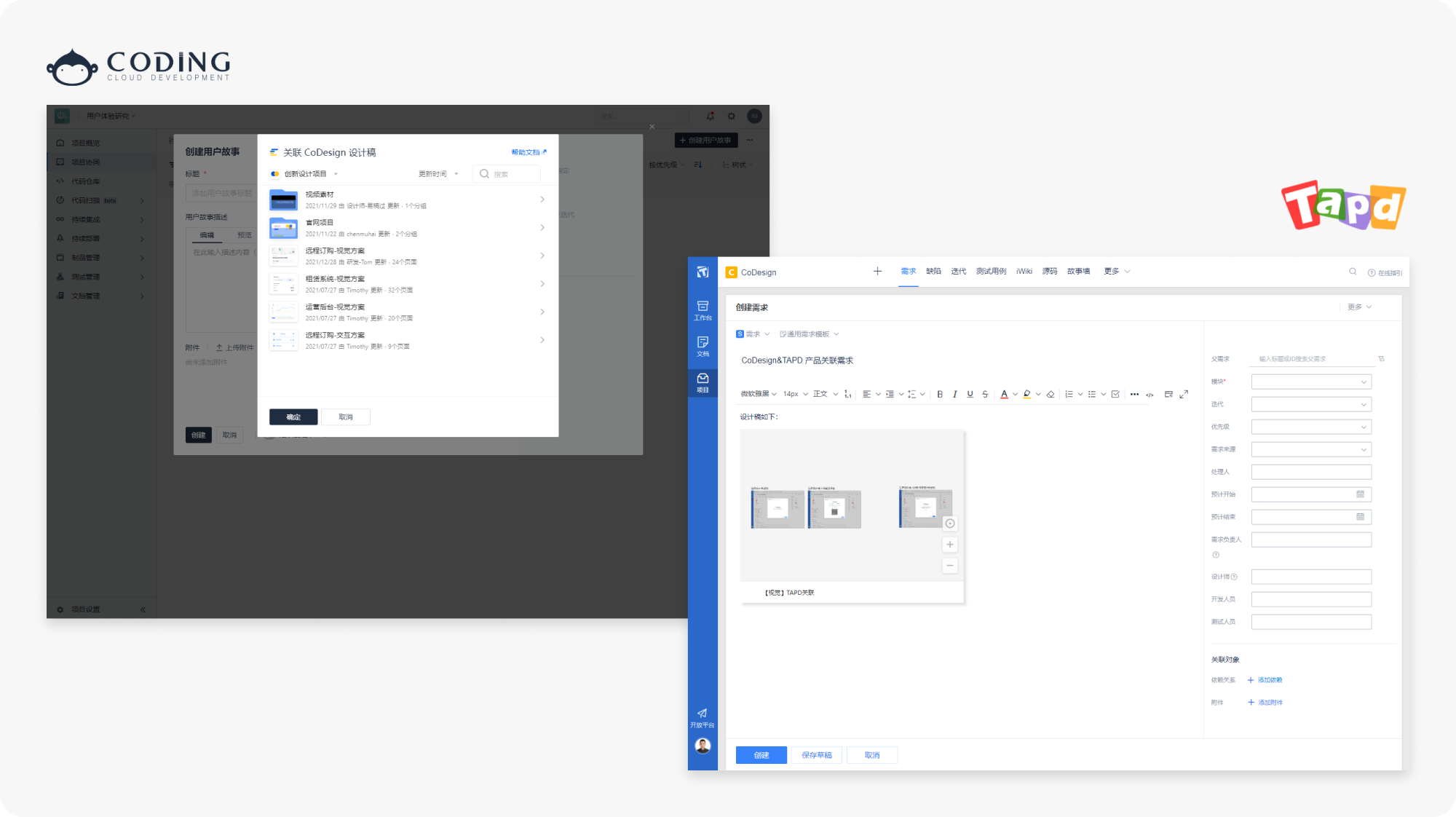Zoom in on design preview
The image size is (1456, 817).
click(x=949, y=545)
